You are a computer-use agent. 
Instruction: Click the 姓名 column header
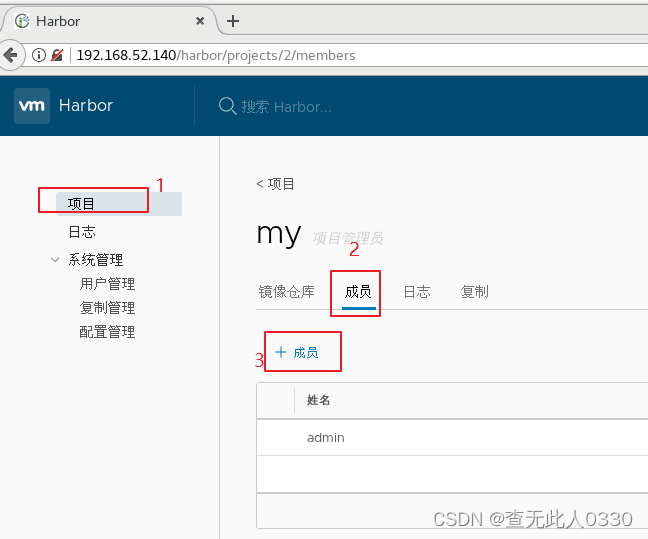click(x=318, y=400)
